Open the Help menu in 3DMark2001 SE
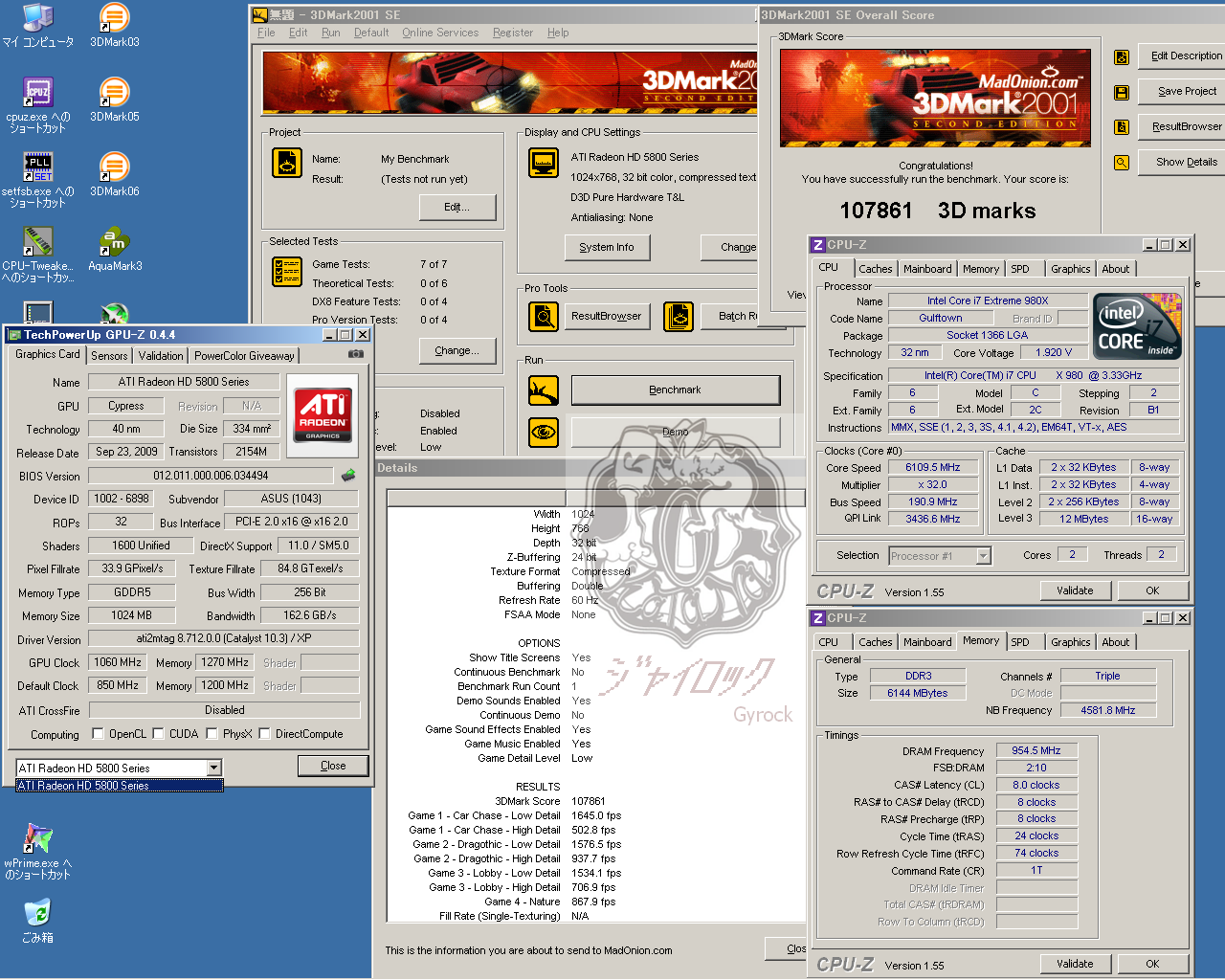 click(x=558, y=33)
